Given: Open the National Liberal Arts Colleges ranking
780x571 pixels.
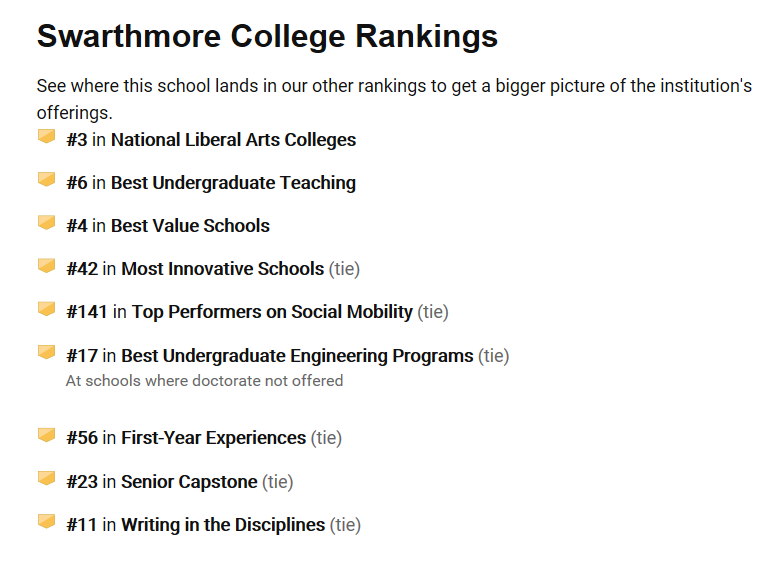Looking at the screenshot, I should [233, 140].
